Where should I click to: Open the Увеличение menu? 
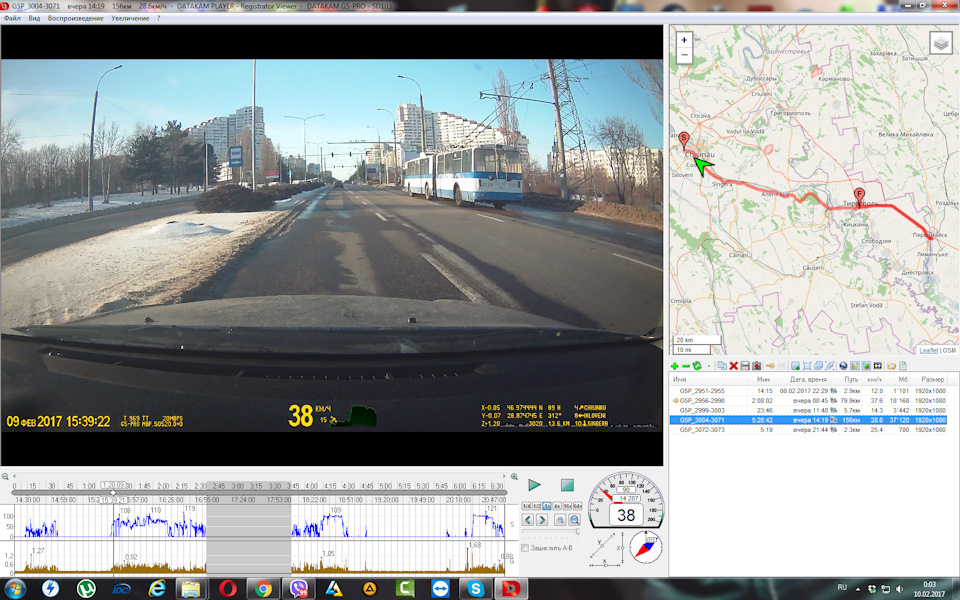coord(130,18)
